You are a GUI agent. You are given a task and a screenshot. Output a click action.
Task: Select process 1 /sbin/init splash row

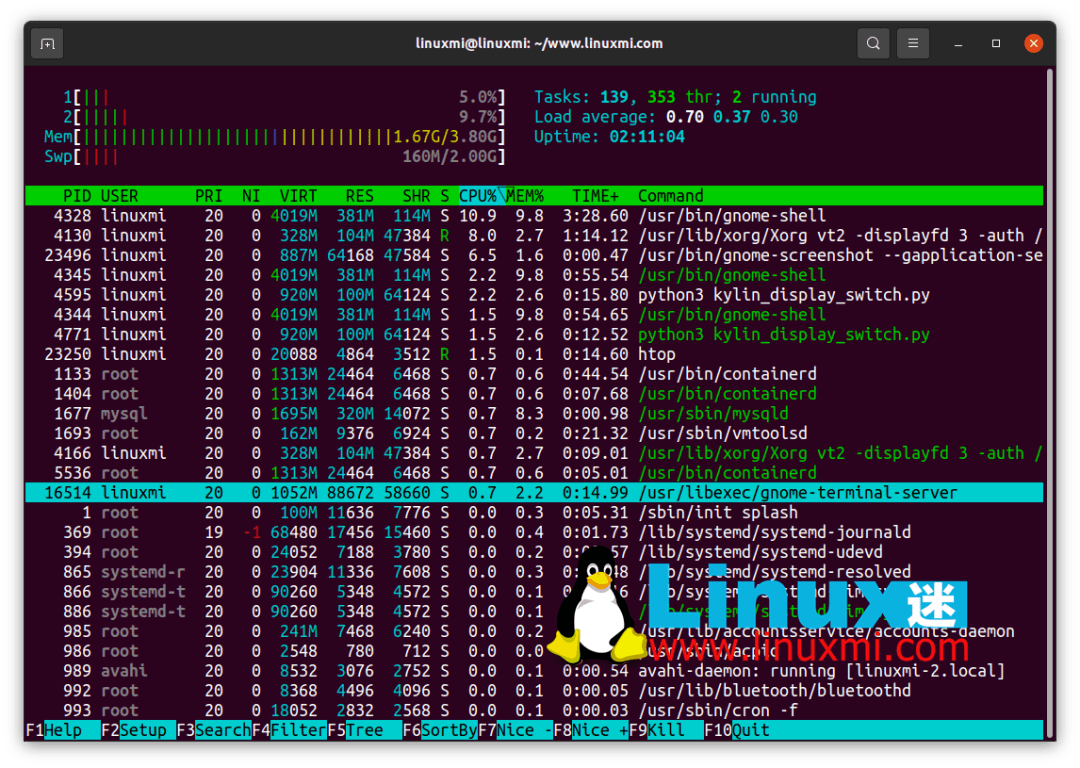pos(534,512)
